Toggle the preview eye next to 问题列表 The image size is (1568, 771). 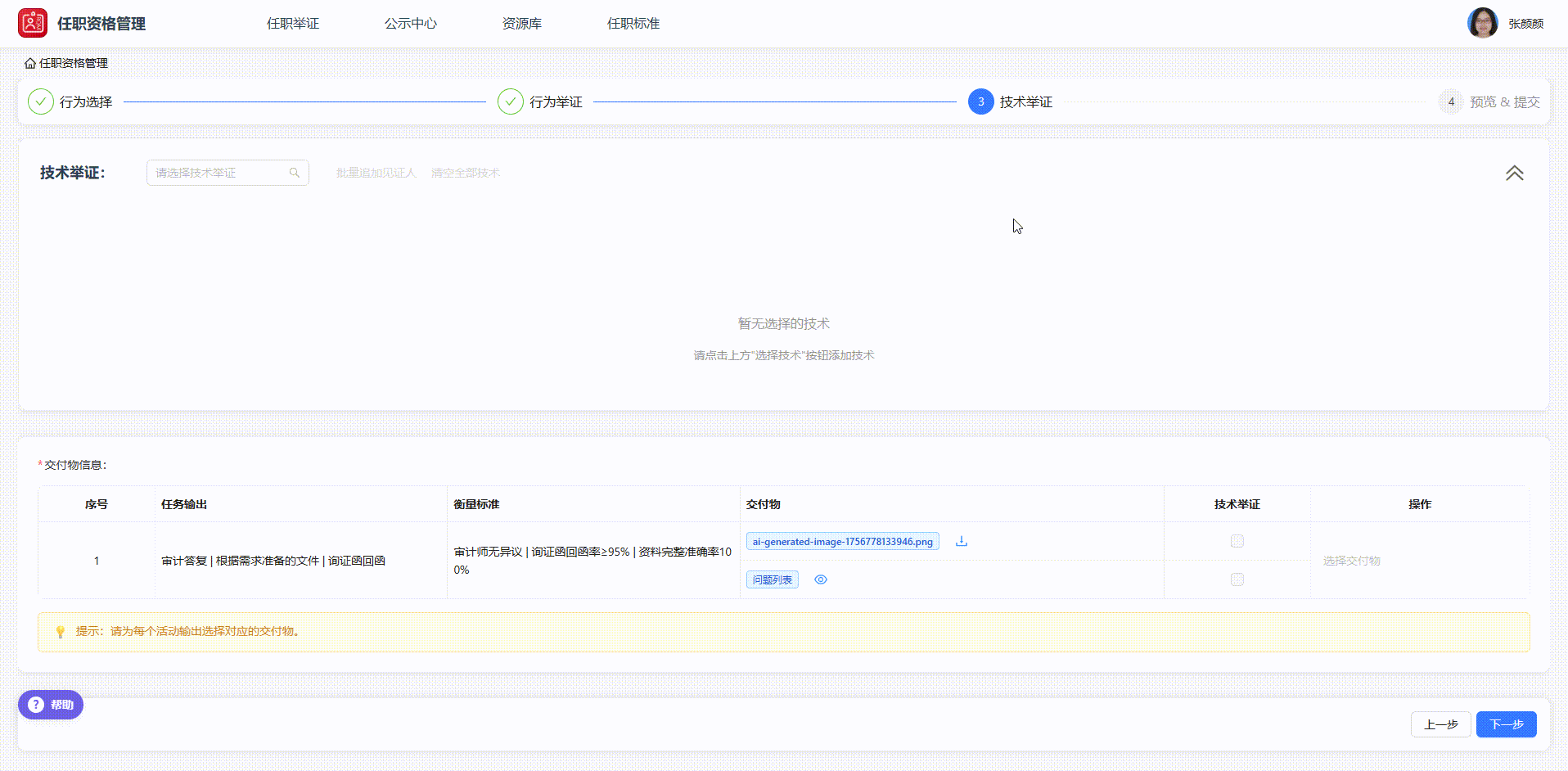(821, 579)
